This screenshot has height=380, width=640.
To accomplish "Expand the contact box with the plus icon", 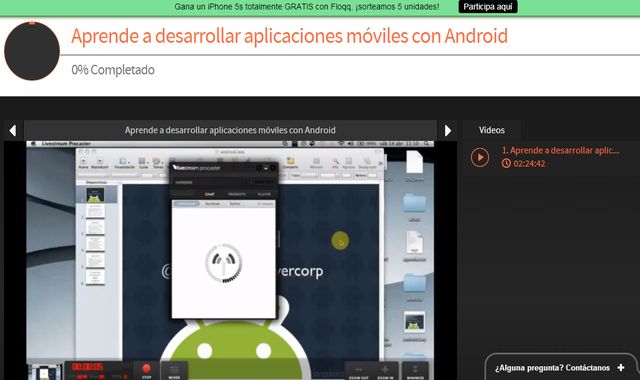I will (621, 368).
